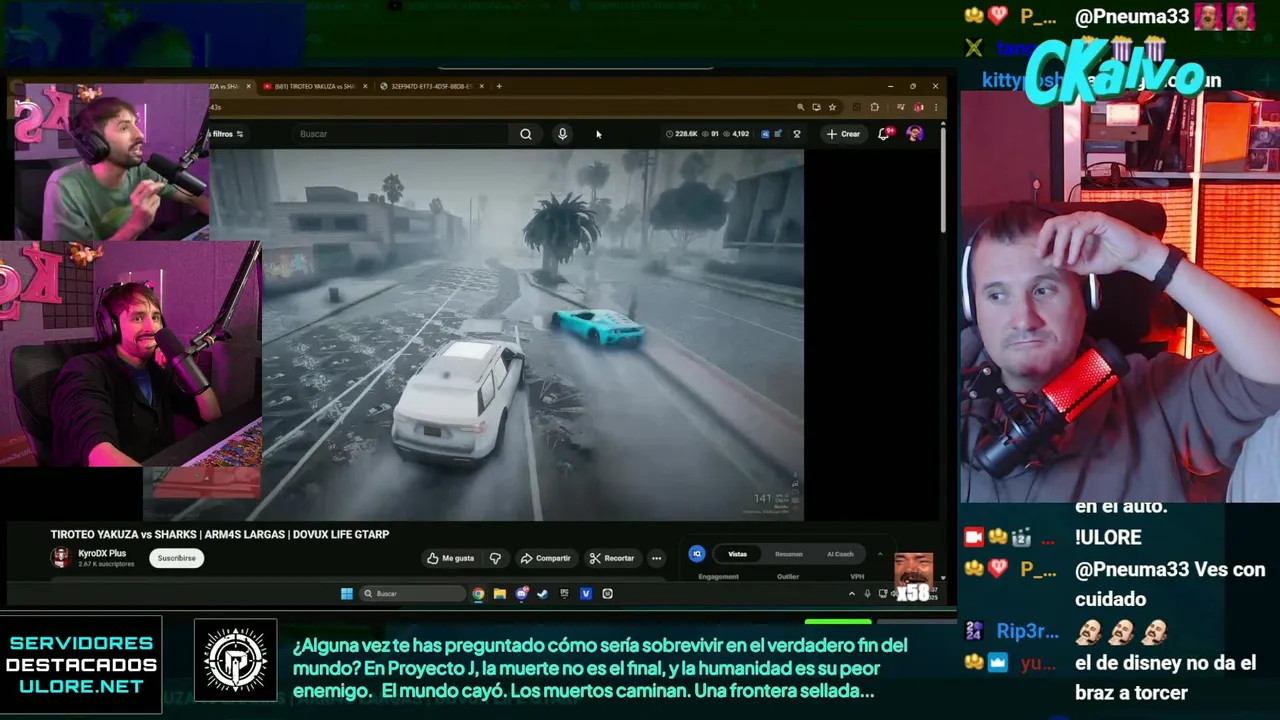
Task: Subscribe to KyroDX Plus with Suscribirse
Action: coord(176,558)
